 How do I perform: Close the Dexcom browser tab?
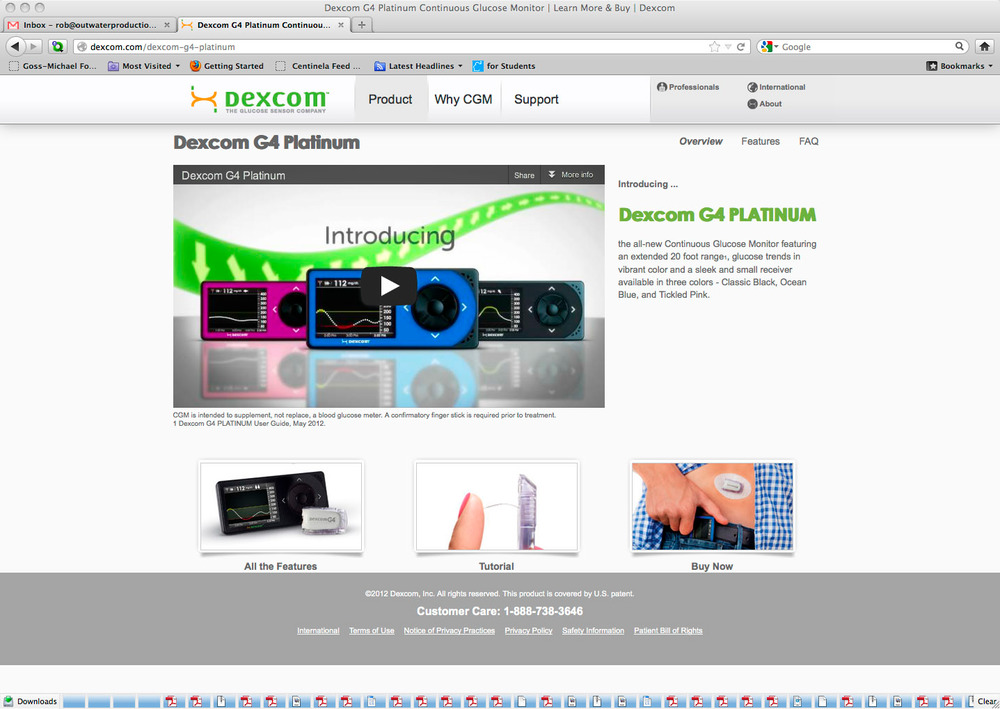341,25
